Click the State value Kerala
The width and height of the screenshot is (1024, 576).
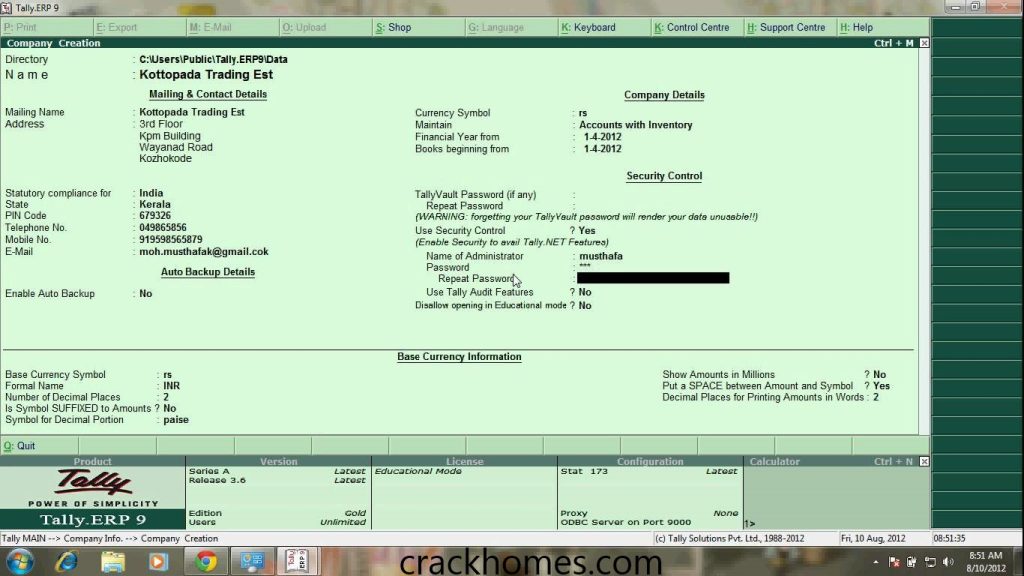click(155, 204)
